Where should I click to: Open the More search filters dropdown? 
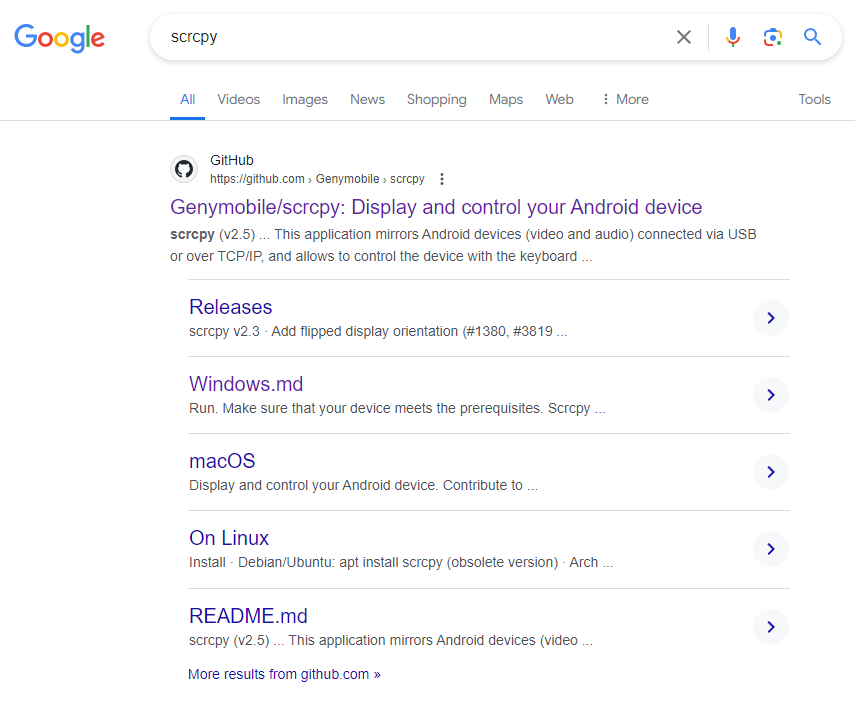(x=625, y=99)
